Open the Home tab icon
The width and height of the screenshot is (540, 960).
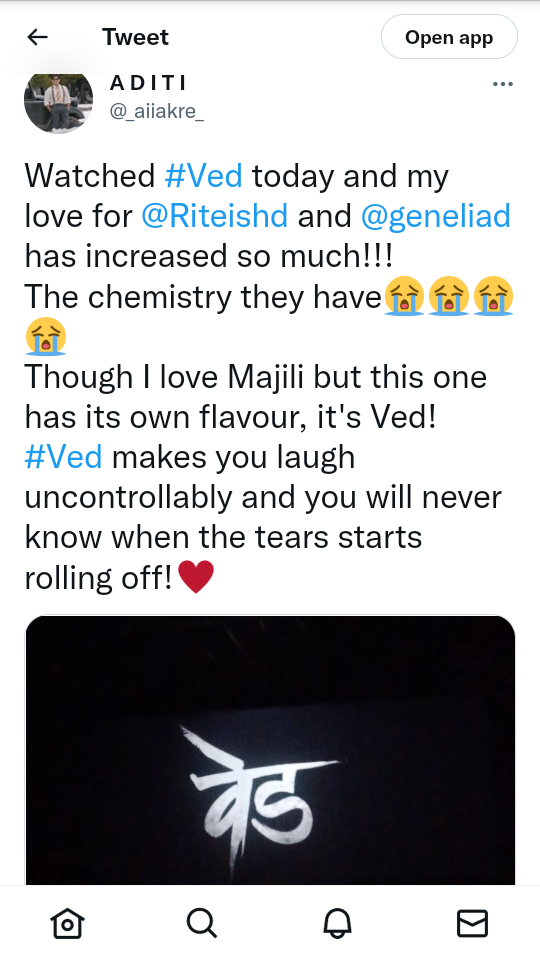click(67, 923)
